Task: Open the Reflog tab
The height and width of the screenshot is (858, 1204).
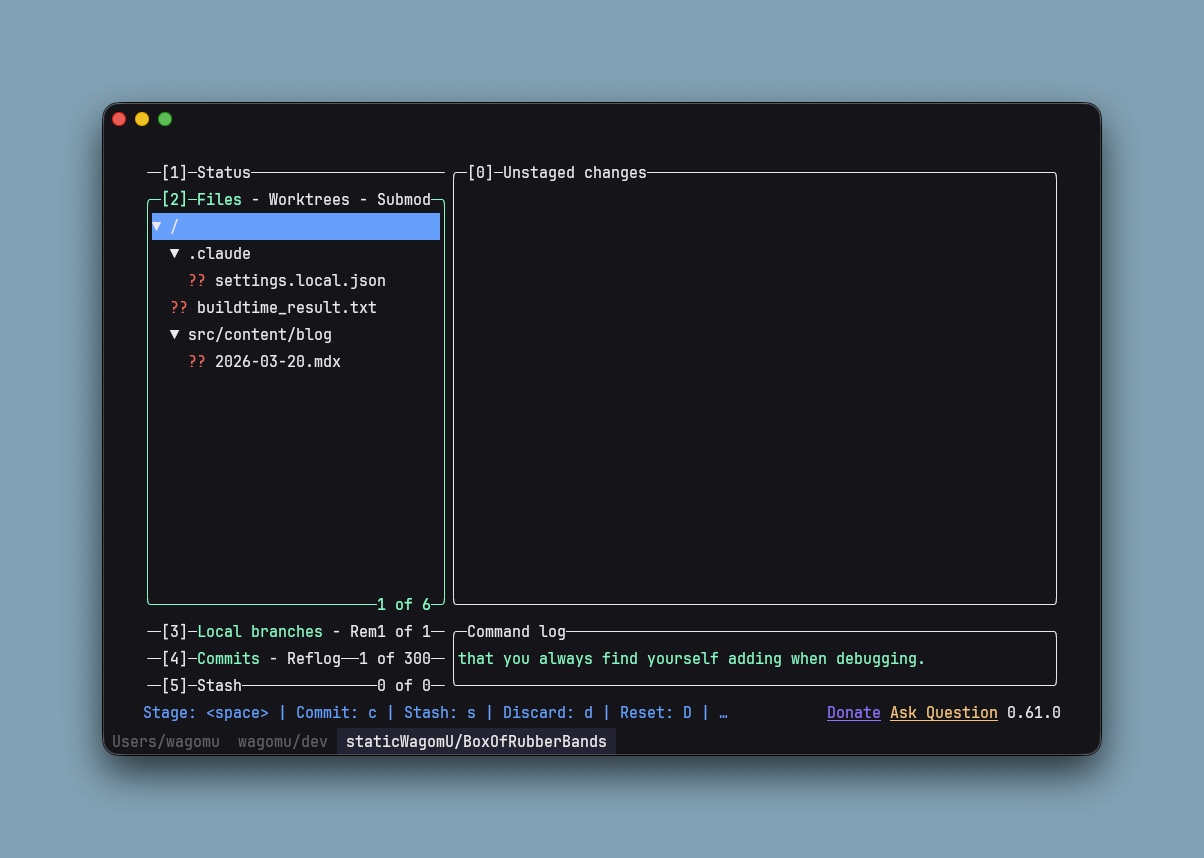Action: pyautogui.click(x=313, y=659)
